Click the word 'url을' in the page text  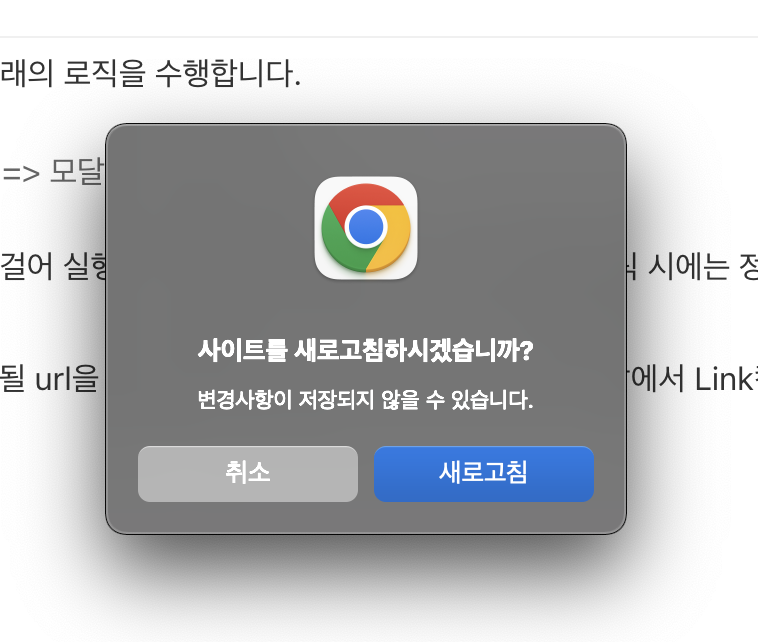67,379
